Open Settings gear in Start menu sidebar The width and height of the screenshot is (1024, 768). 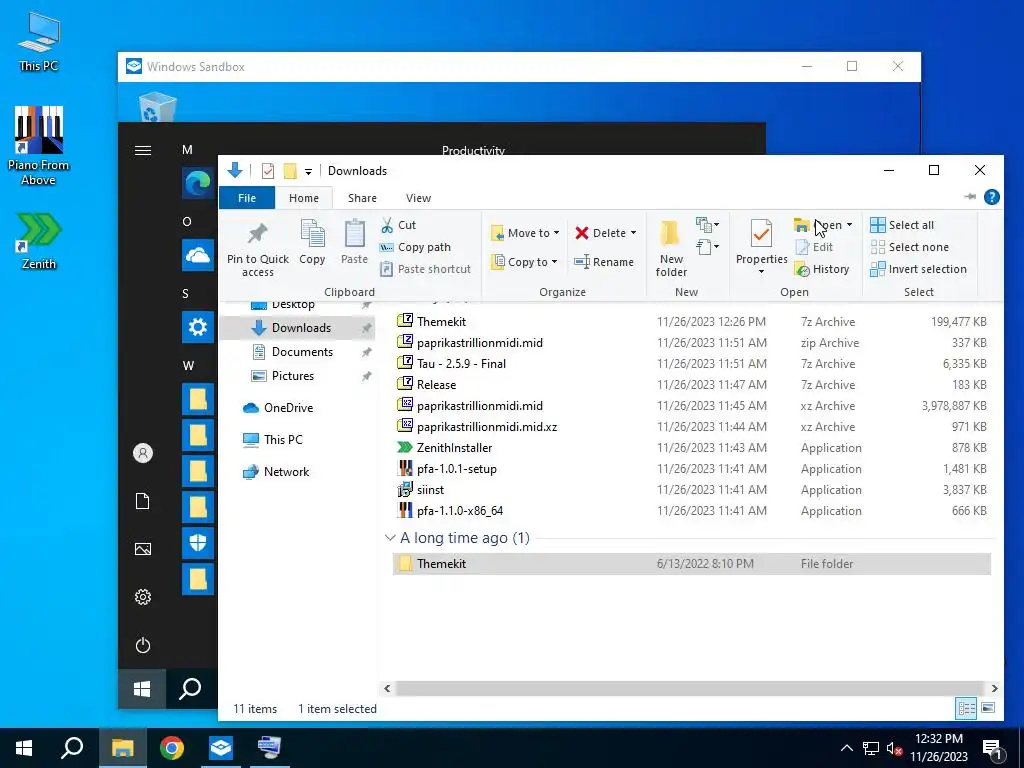[x=142, y=597]
